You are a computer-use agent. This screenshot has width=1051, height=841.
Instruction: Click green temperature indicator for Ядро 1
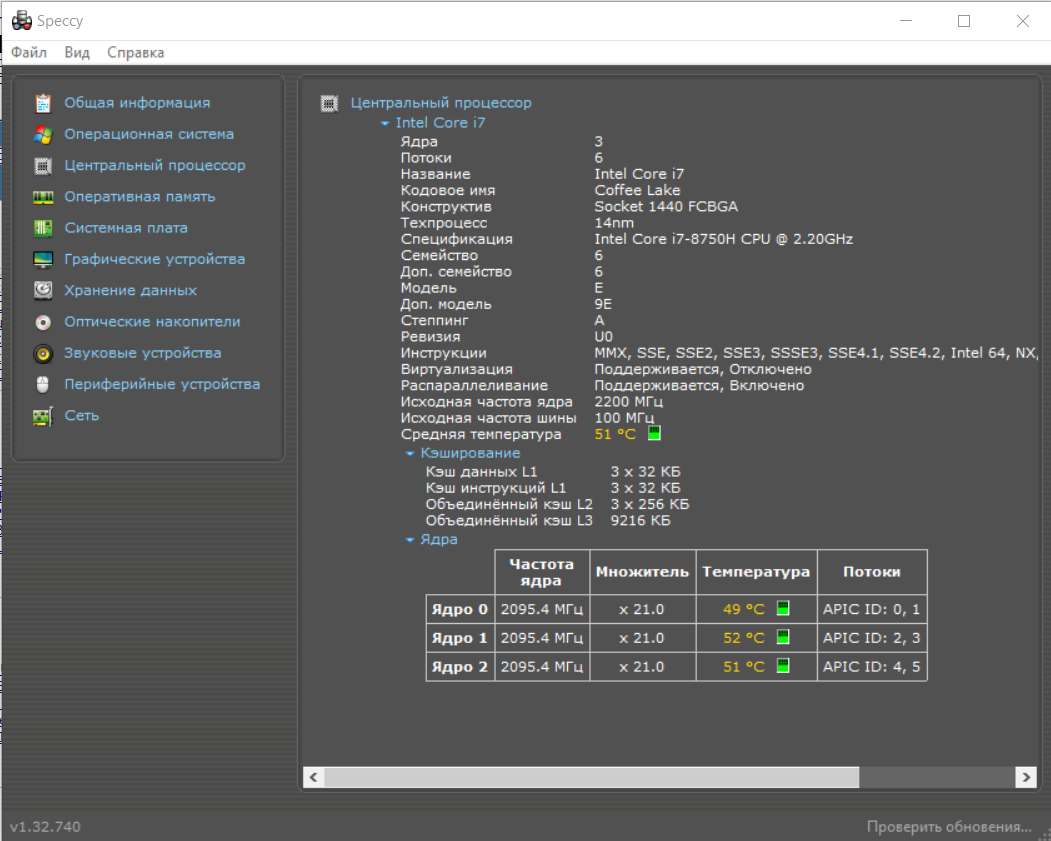[782, 637]
